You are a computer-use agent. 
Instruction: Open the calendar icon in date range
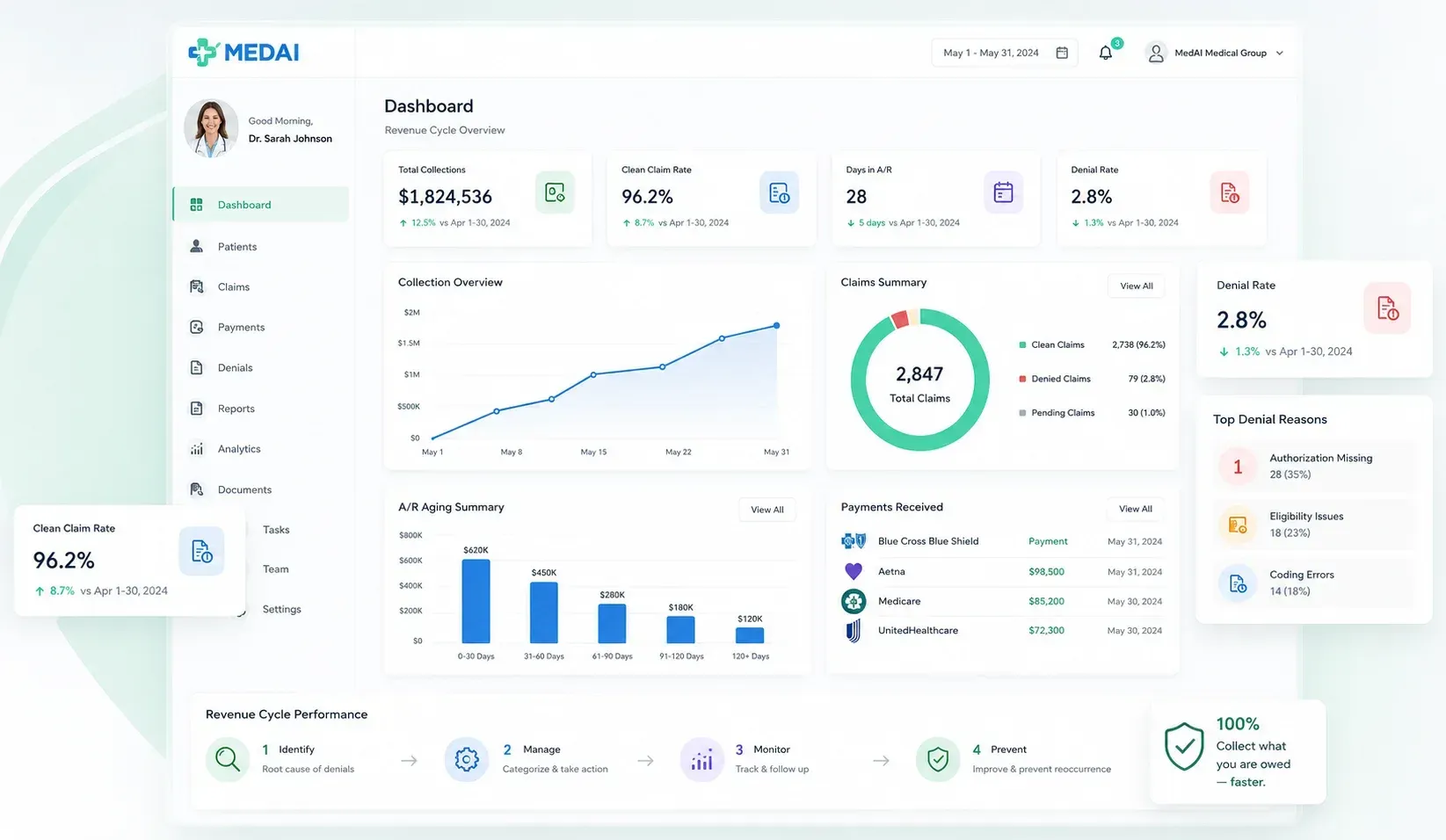click(1062, 53)
